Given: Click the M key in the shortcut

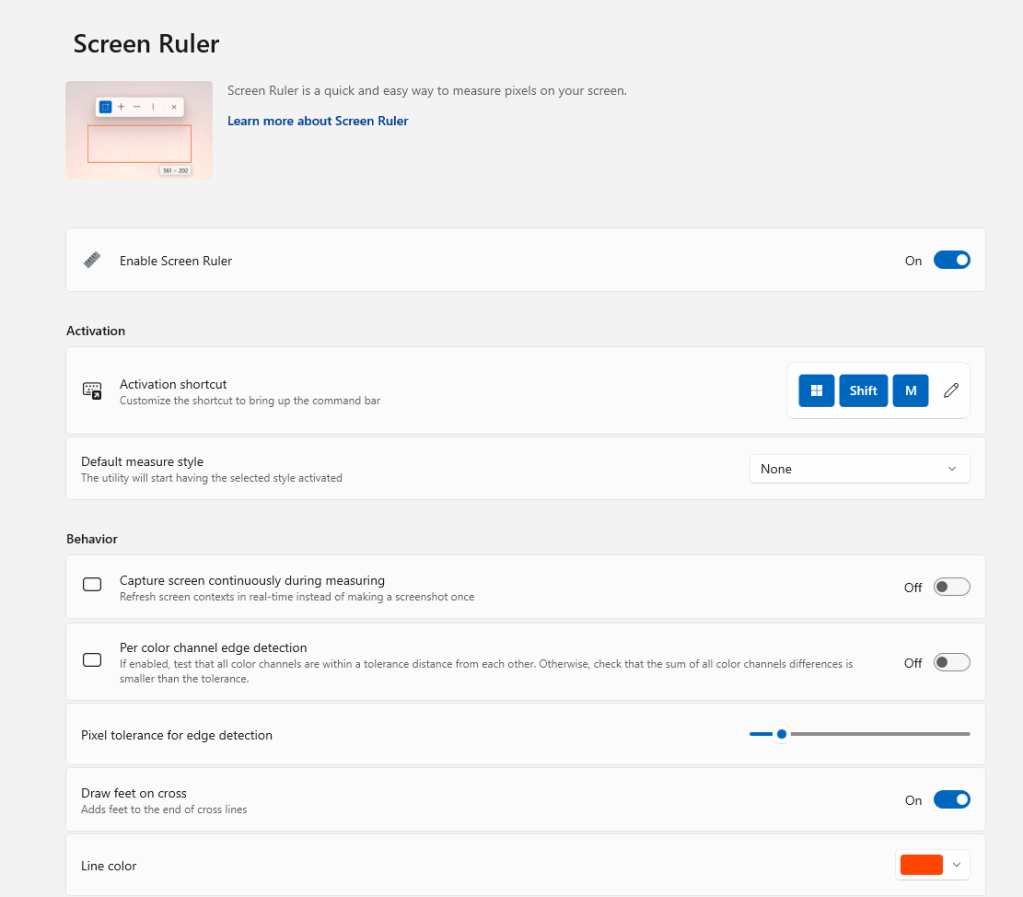Looking at the screenshot, I should (910, 390).
